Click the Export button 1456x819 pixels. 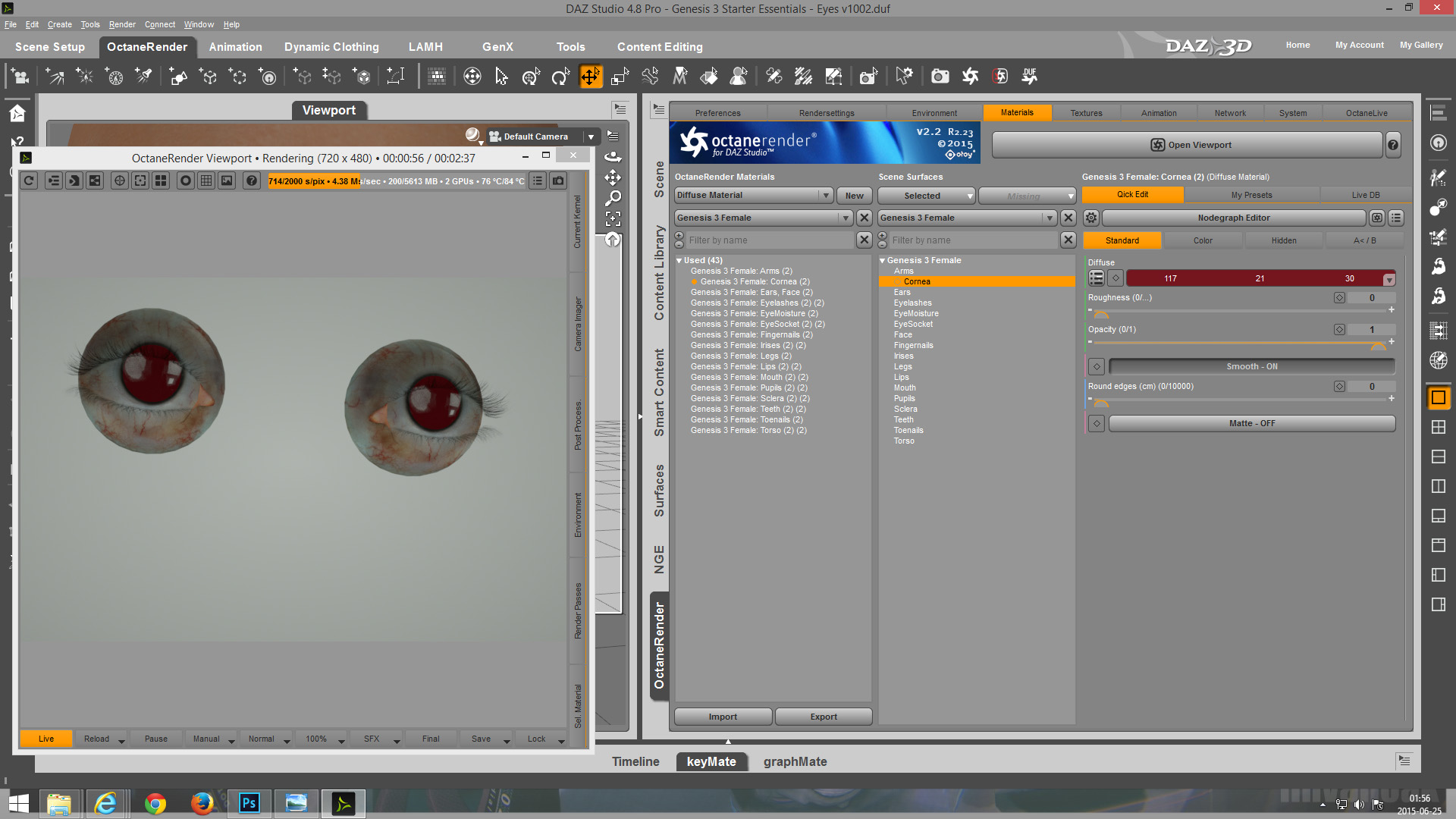(823, 717)
